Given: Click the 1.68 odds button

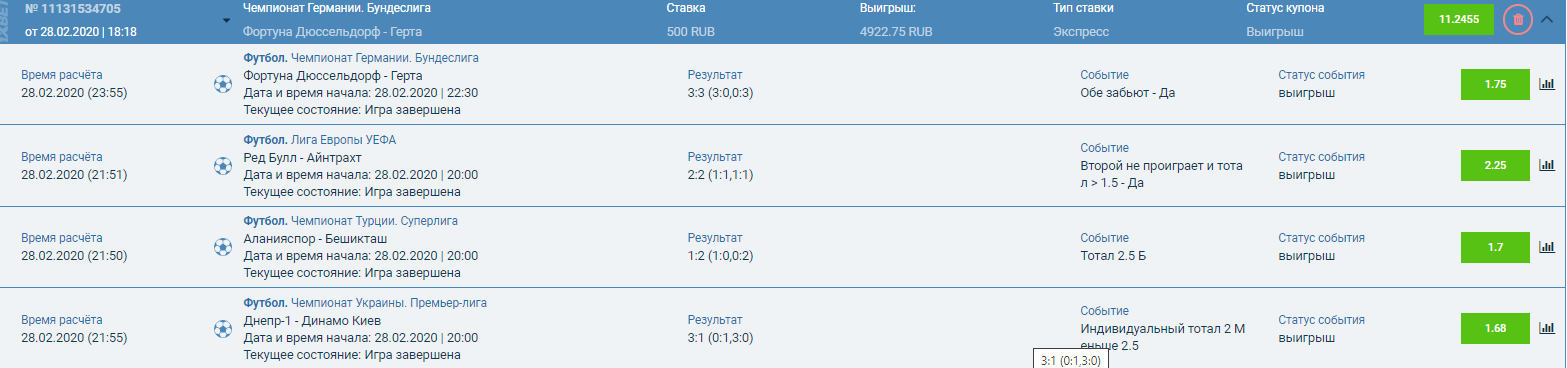Looking at the screenshot, I should click(1495, 328).
